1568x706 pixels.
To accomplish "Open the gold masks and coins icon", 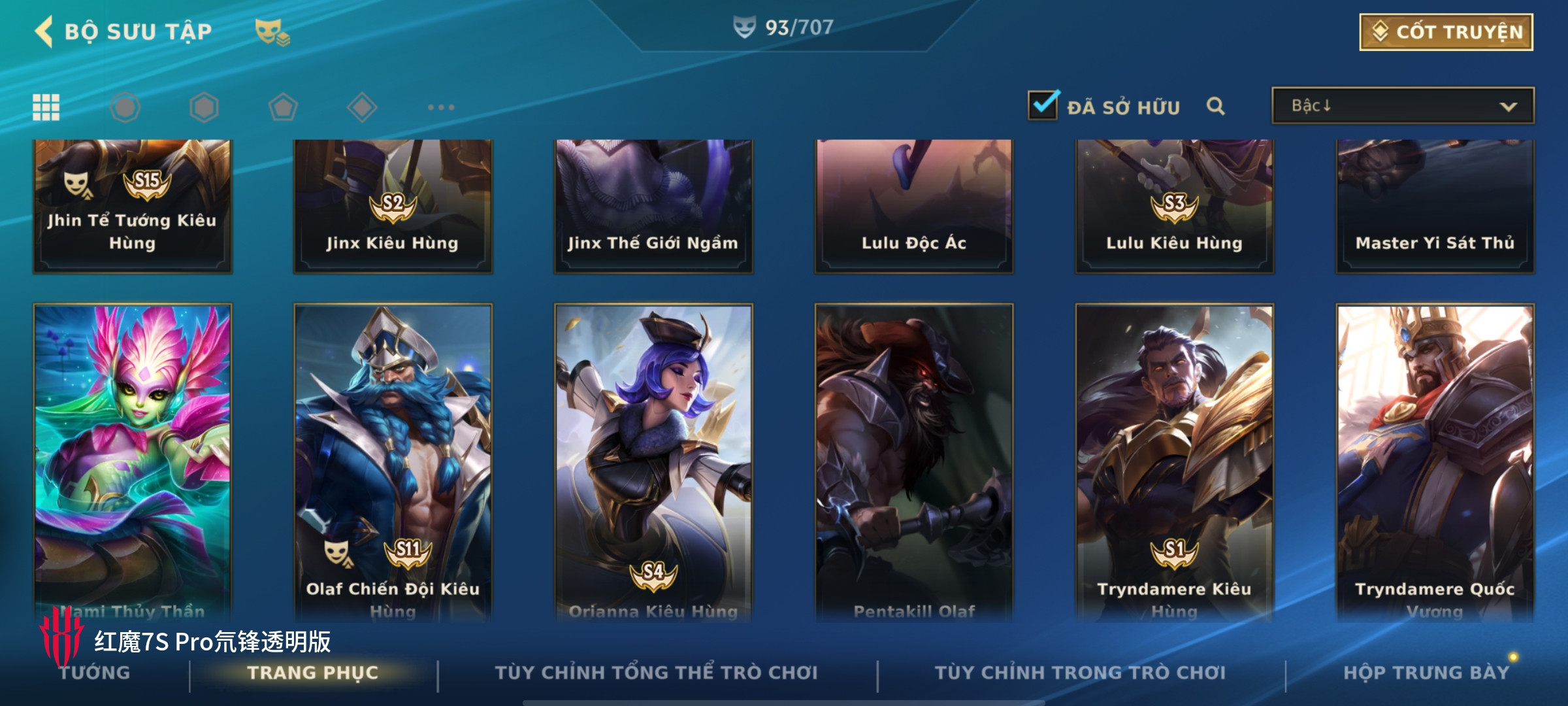I will point(272,32).
